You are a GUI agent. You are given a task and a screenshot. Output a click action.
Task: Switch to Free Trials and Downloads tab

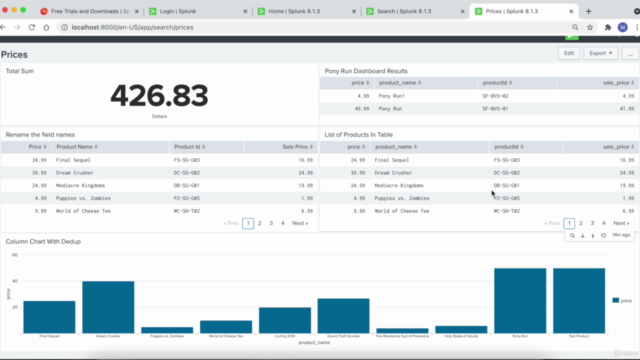(x=89, y=11)
